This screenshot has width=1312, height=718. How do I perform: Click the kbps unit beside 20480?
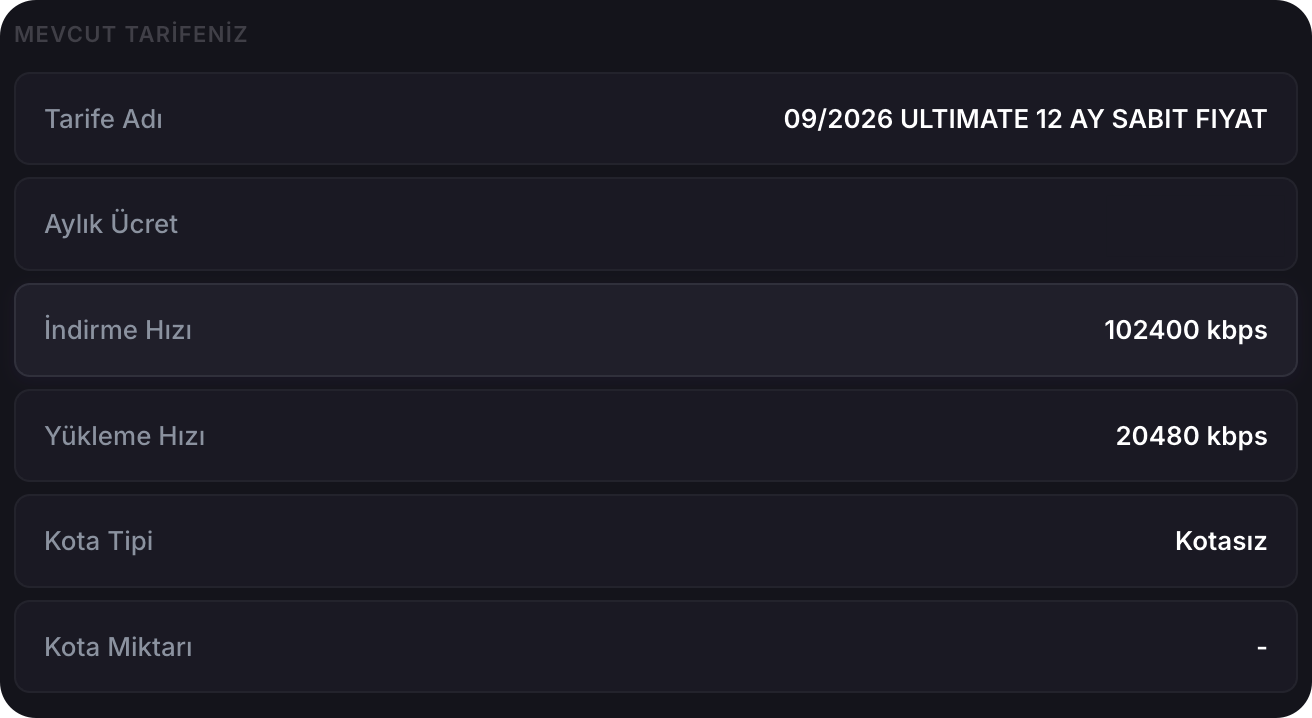pyautogui.click(x=1237, y=437)
